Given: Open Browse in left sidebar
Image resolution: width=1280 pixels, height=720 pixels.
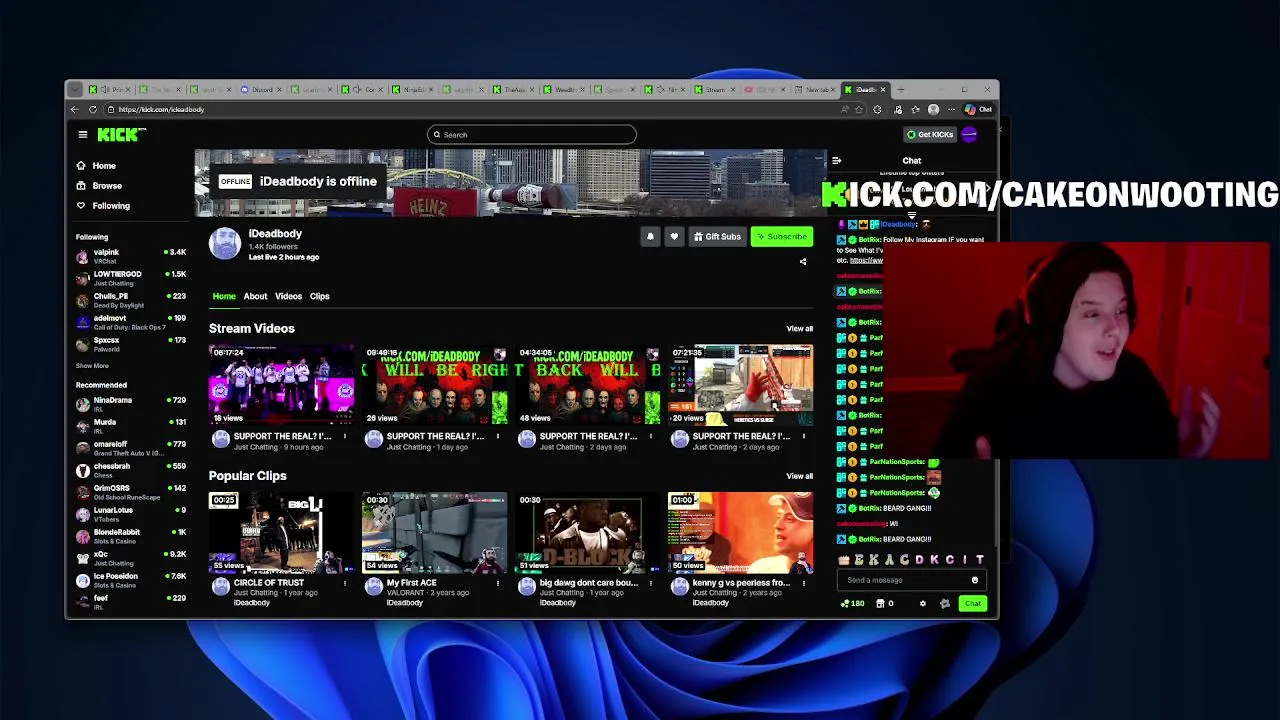Looking at the screenshot, I should click(x=99, y=186).
